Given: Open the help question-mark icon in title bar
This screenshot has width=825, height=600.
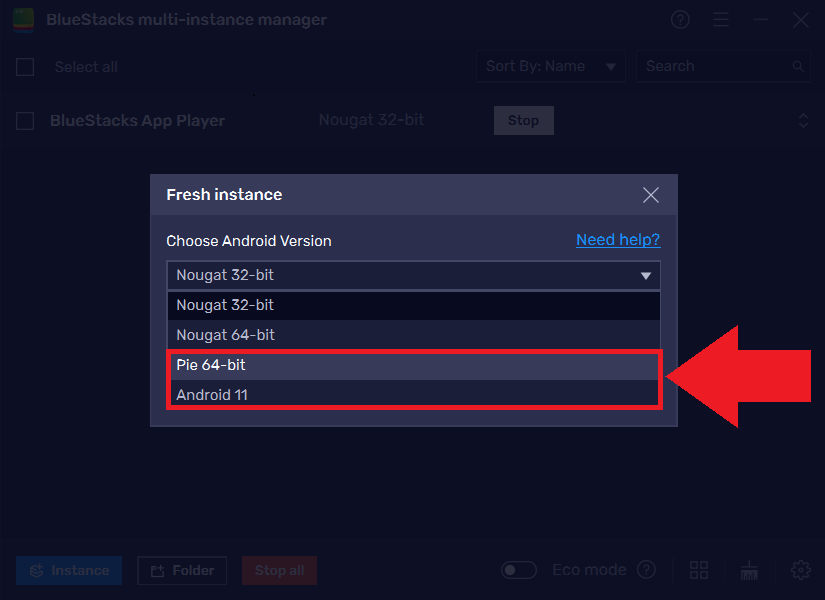Looking at the screenshot, I should pyautogui.click(x=680, y=20).
